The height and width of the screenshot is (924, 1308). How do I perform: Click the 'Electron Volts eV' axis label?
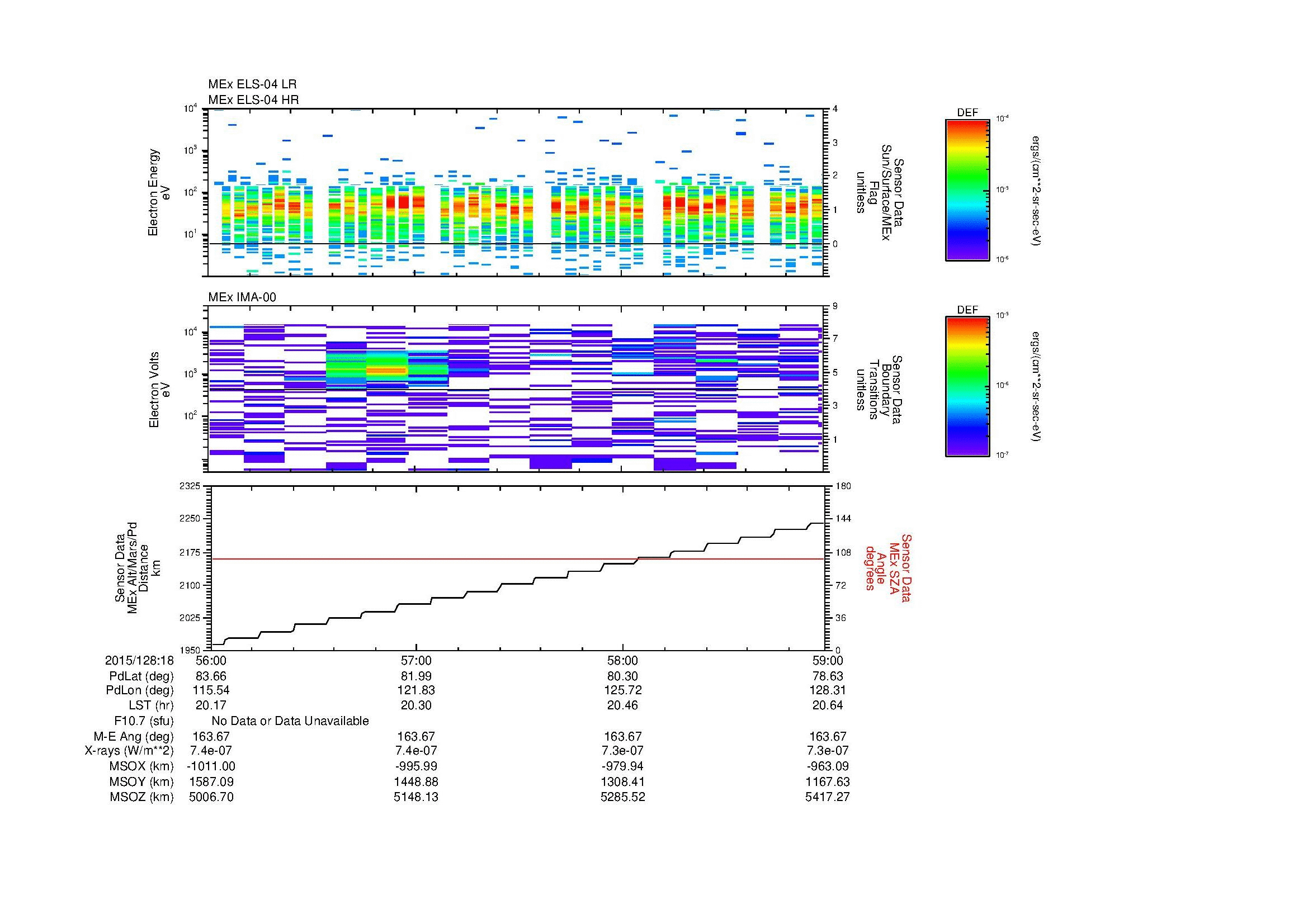[159, 390]
